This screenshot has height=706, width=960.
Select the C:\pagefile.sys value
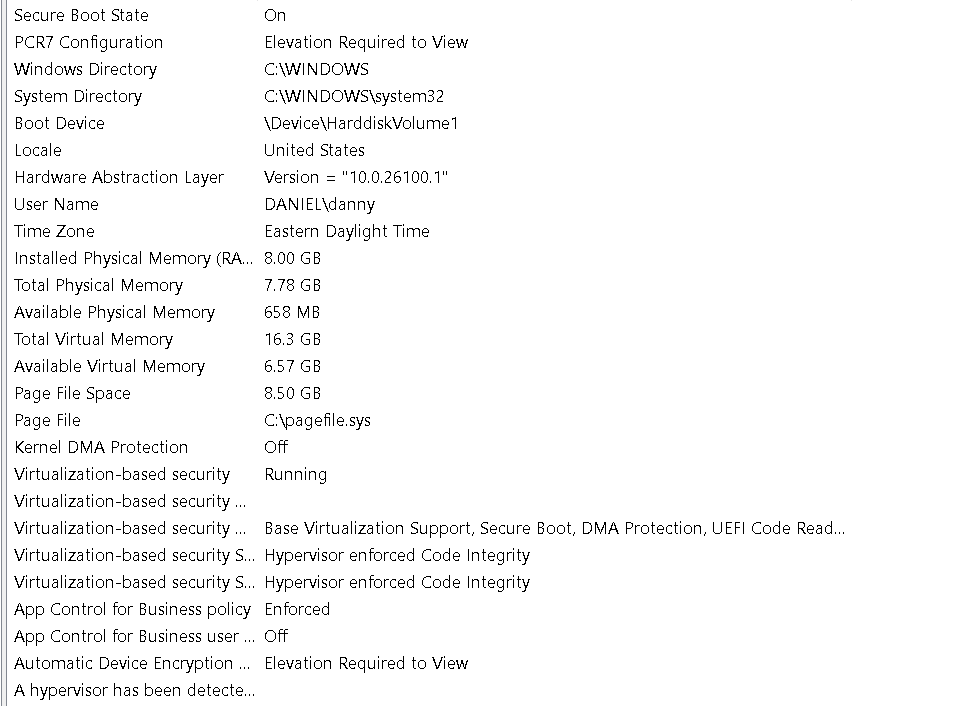click(317, 420)
